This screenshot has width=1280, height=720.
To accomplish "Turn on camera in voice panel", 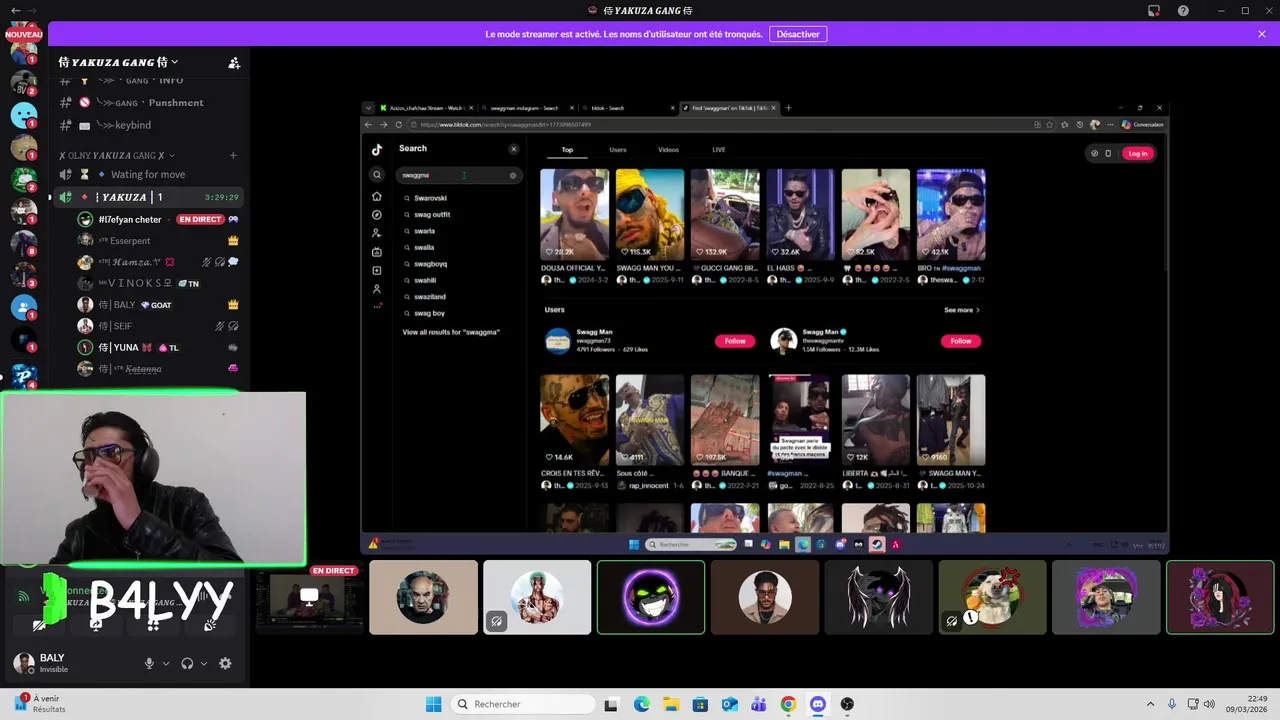I will [x=39, y=624].
